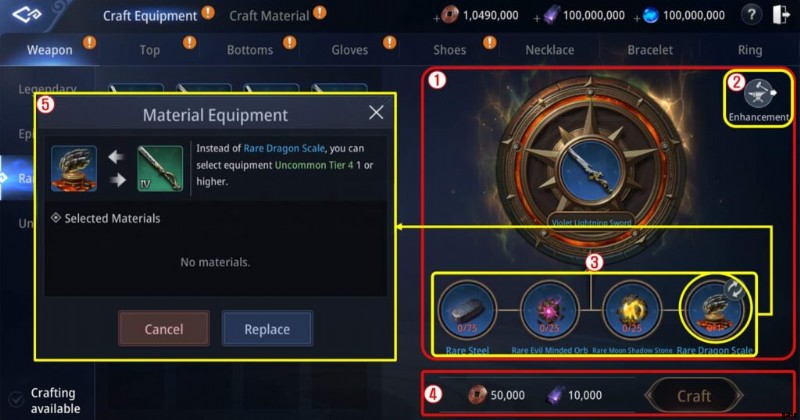Screen dimensions: 800x420
Task: Add more copper coins with plus sign
Action: click(x=437, y=19)
